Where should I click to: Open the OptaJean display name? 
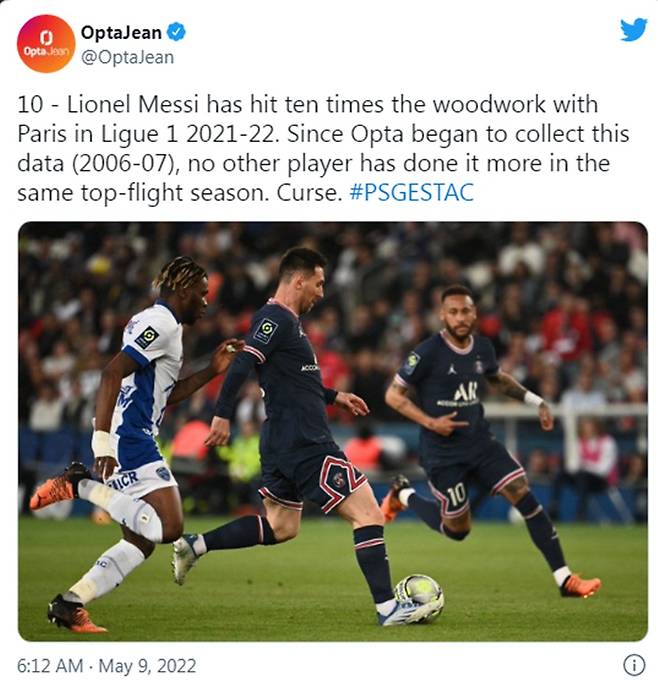(x=121, y=32)
